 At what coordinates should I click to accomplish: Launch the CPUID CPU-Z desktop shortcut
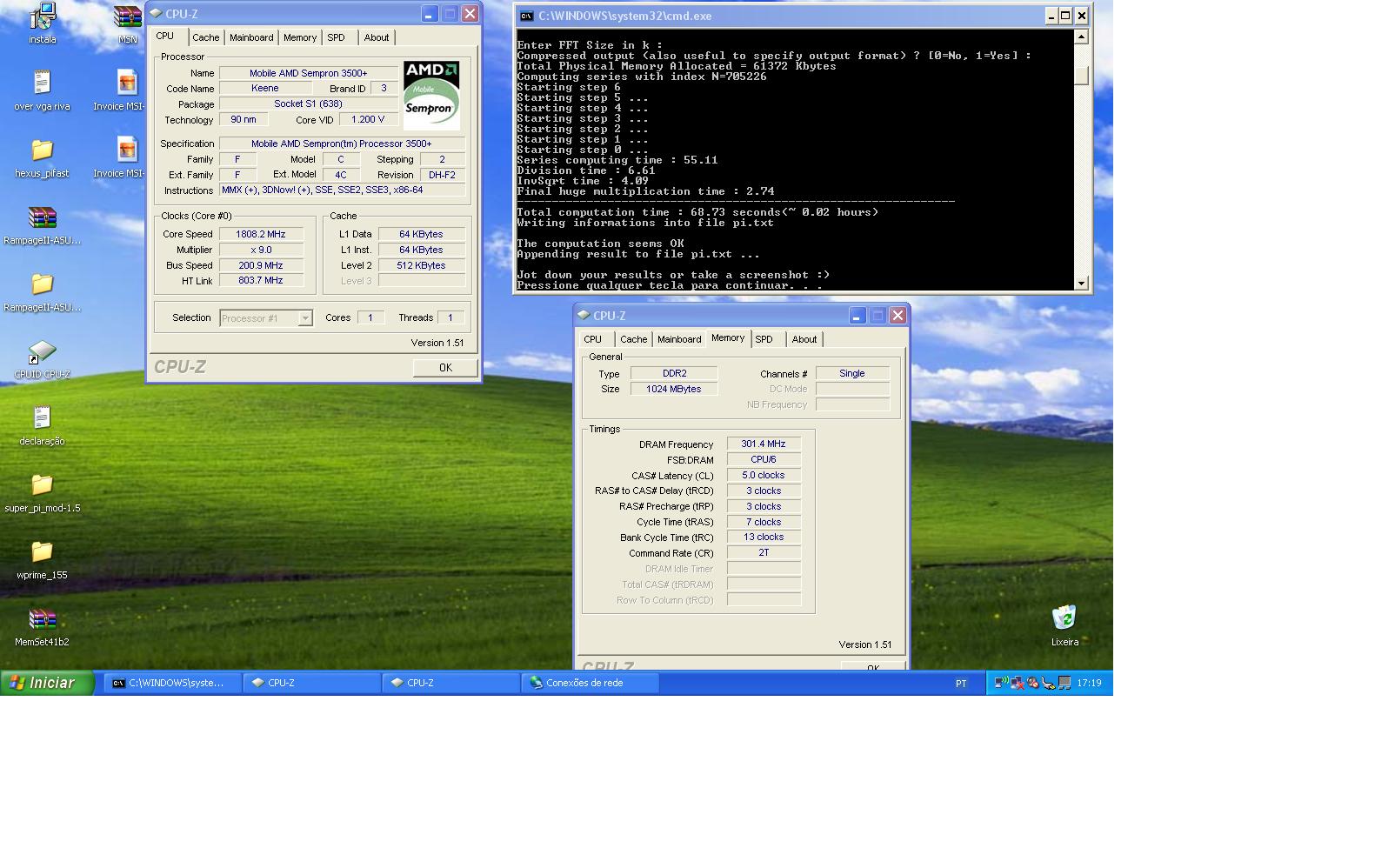click(x=42, y=351)
